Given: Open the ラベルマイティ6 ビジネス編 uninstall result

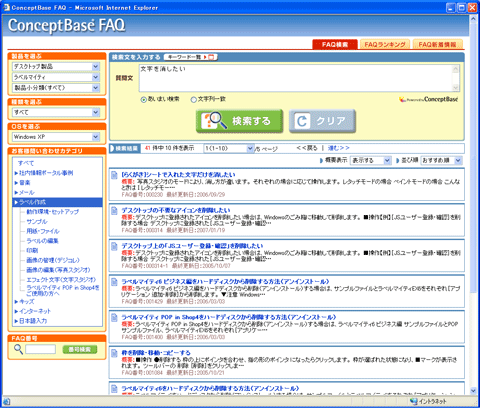Looking at the screenshot, I should click(x=225, y=282).
